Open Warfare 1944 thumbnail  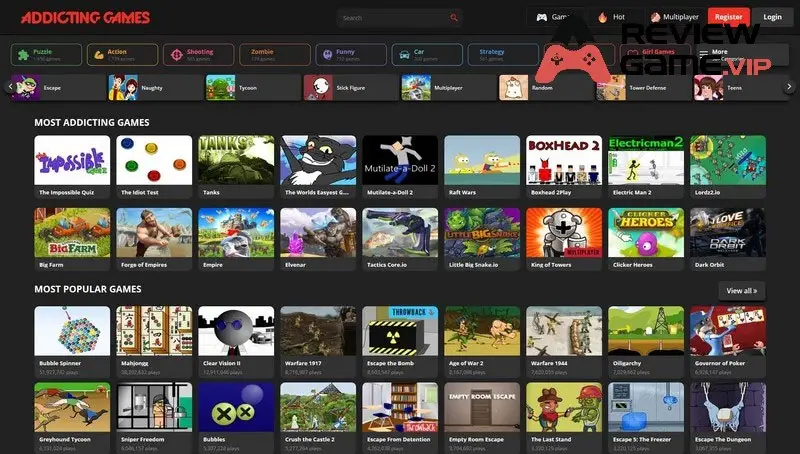coord(564,331)
